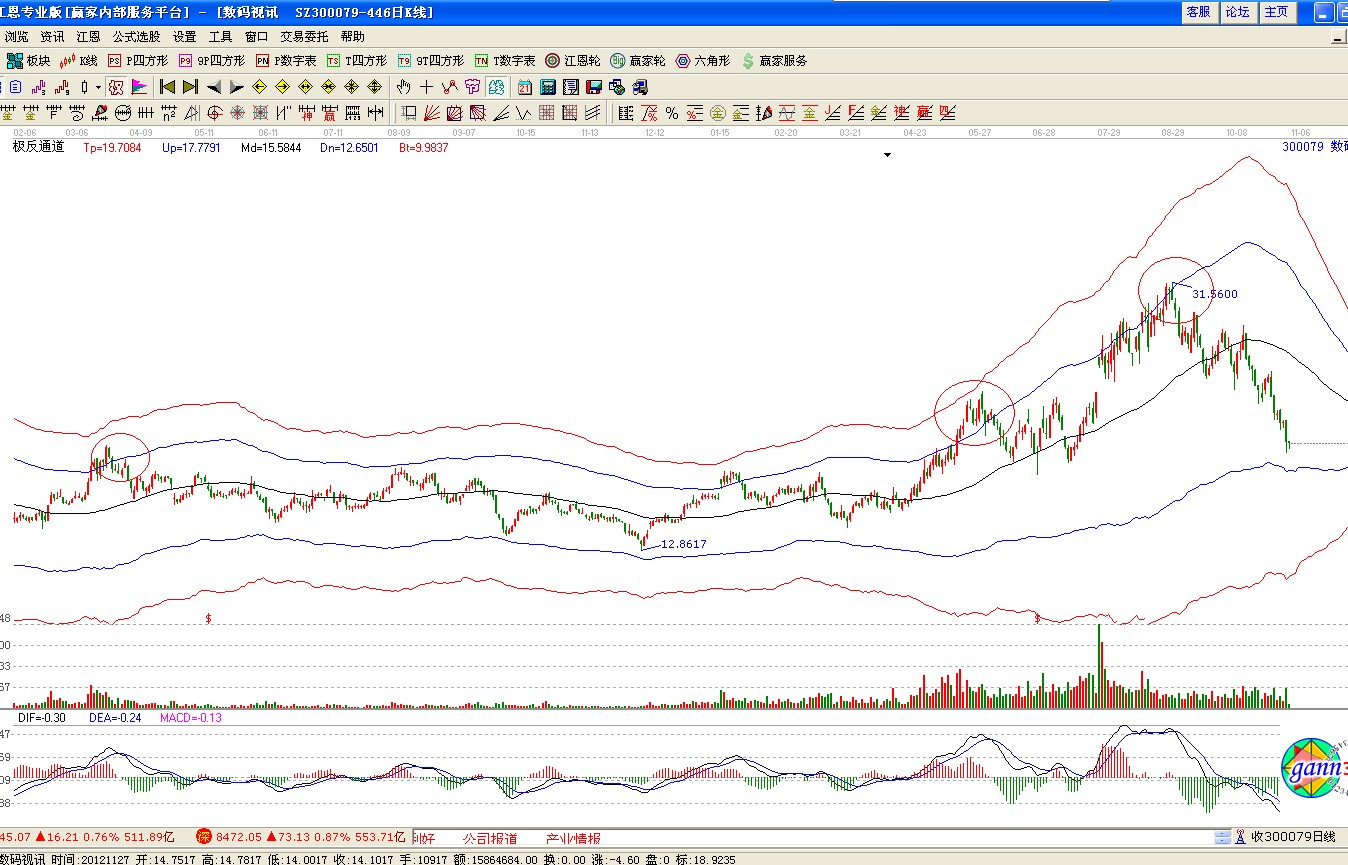
Task: Click the 江恩轮 Gann wheel icon
Action: tap(552, 61)
